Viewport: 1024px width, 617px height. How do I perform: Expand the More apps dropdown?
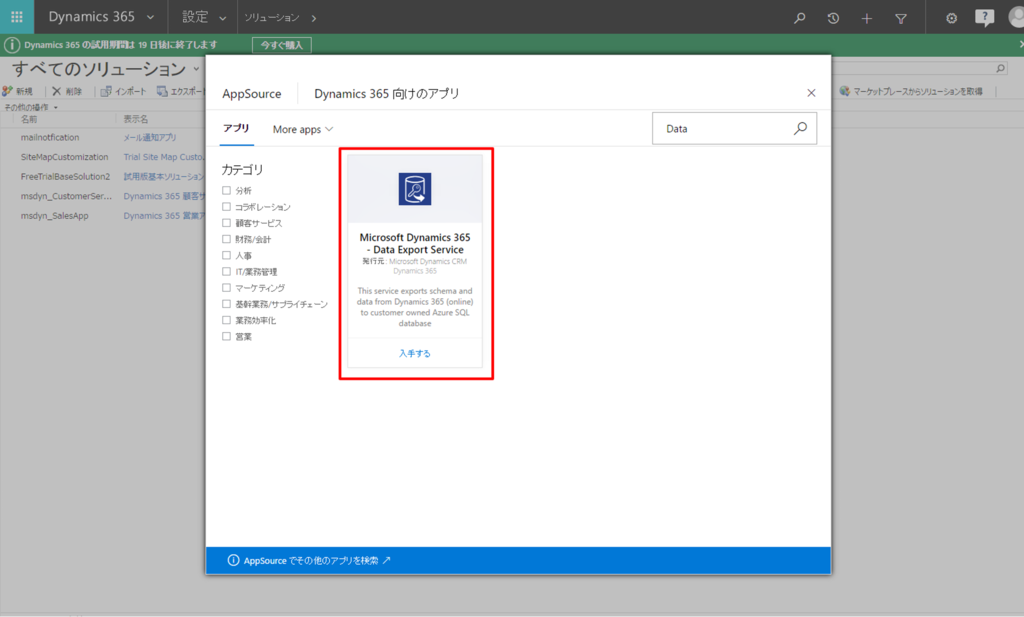click(303, 129)
